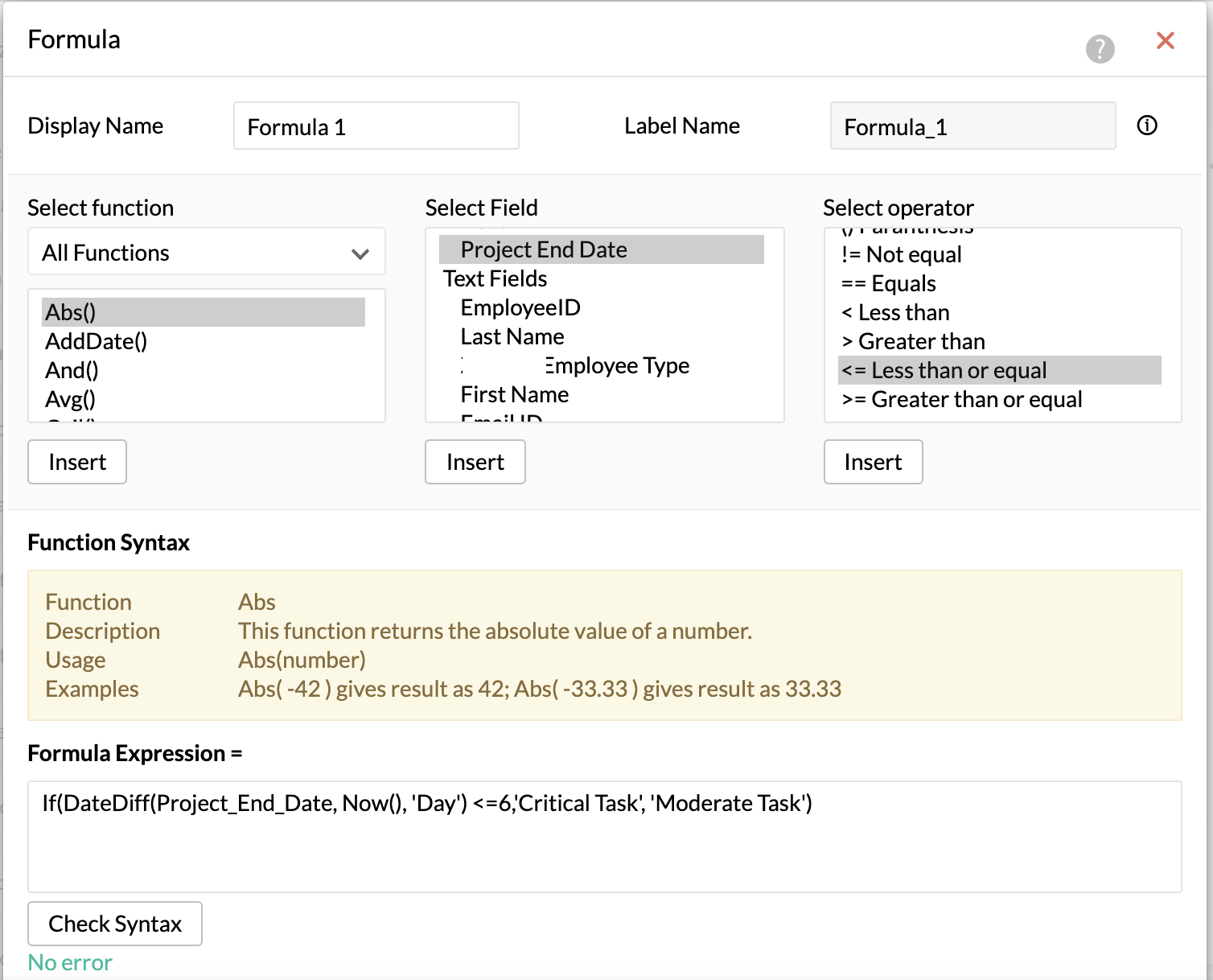This screenshot has width=1213, height=980.
Task: Select the < Less than operator
Action: [x=1000, y=312]
